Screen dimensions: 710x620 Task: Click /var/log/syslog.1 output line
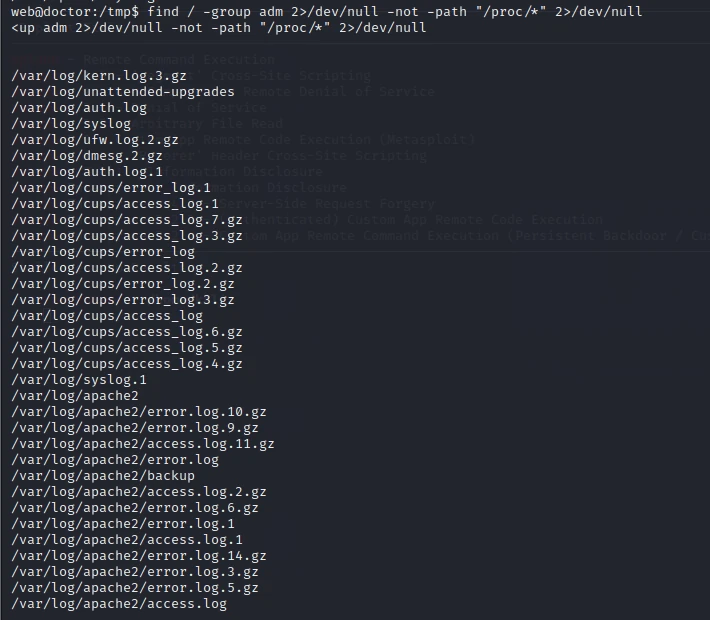tap(79, 380)
